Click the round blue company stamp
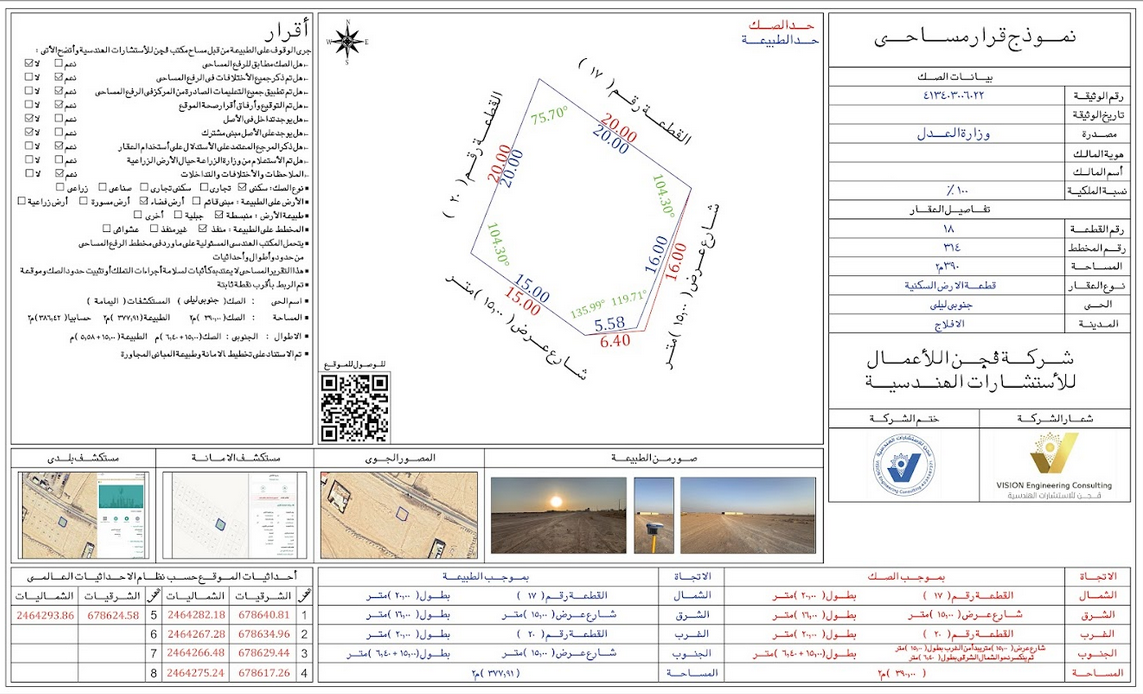This screenshot has width=1143, height=694. [906, 464]
